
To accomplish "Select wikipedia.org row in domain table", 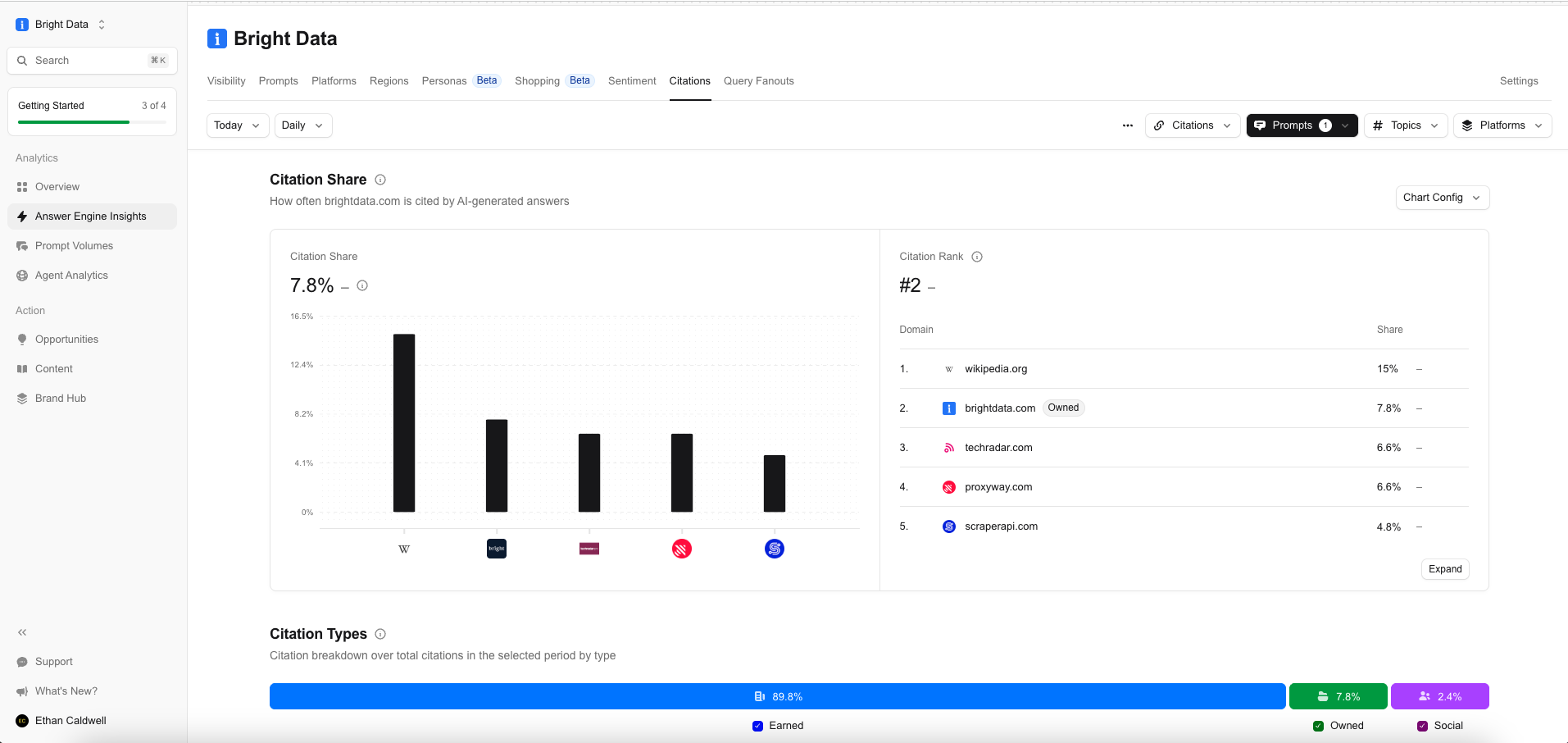I will click(x=1184, y=369).
